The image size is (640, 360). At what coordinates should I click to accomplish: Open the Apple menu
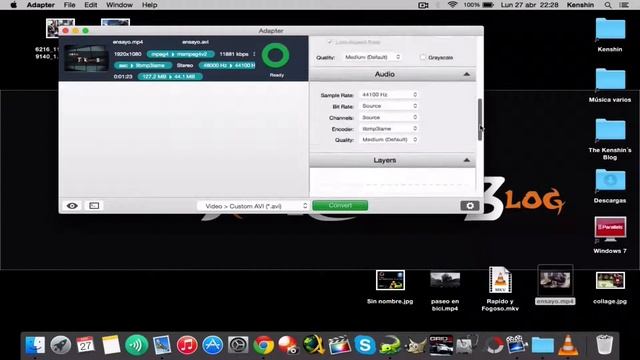(x=13, y=5)
